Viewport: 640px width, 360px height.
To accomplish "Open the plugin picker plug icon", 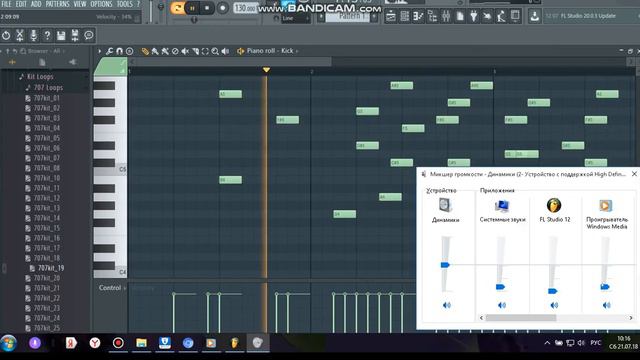I will point(474,16).
